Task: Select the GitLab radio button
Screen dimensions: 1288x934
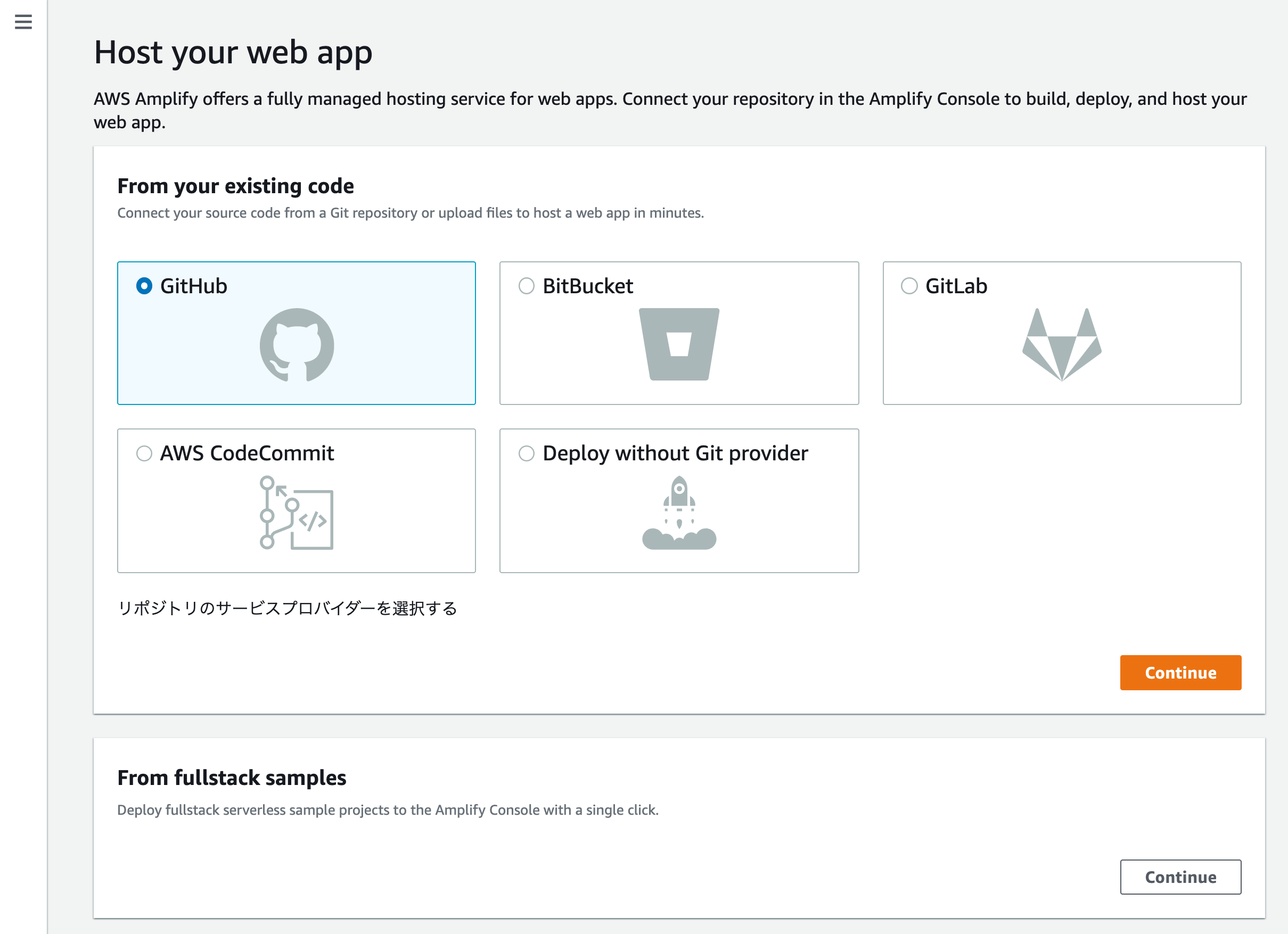Action: (x=909, y=286)
